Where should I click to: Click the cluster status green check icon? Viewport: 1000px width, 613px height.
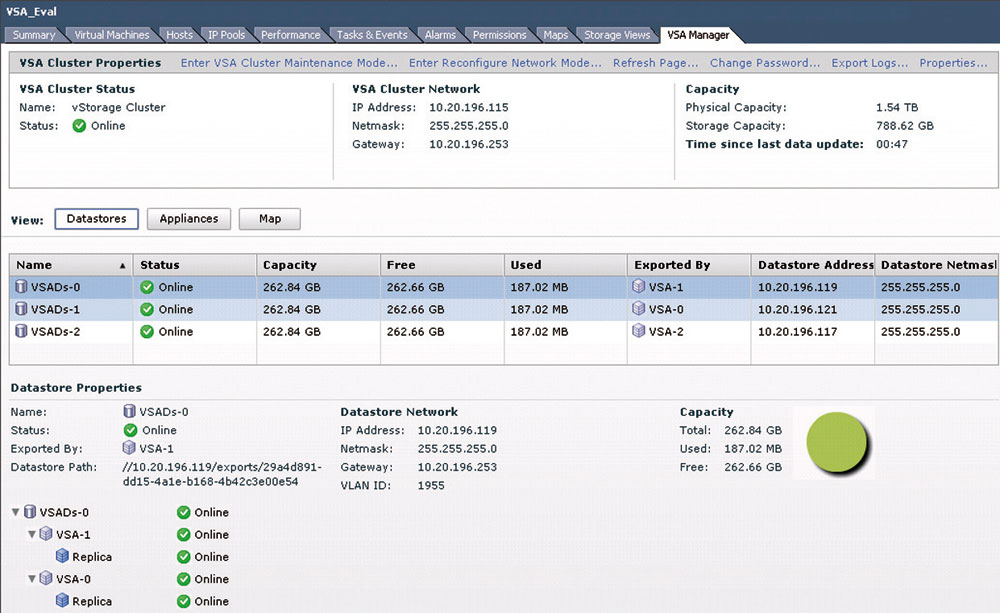(79, 126)
